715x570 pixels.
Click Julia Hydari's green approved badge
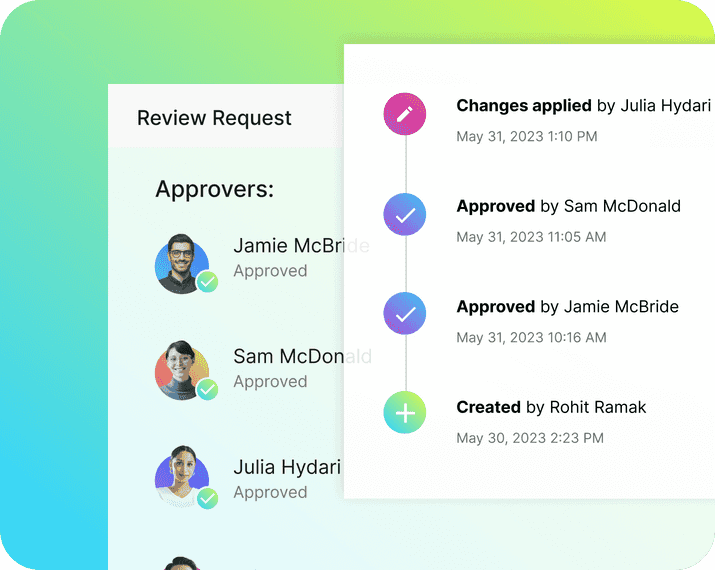207,498
